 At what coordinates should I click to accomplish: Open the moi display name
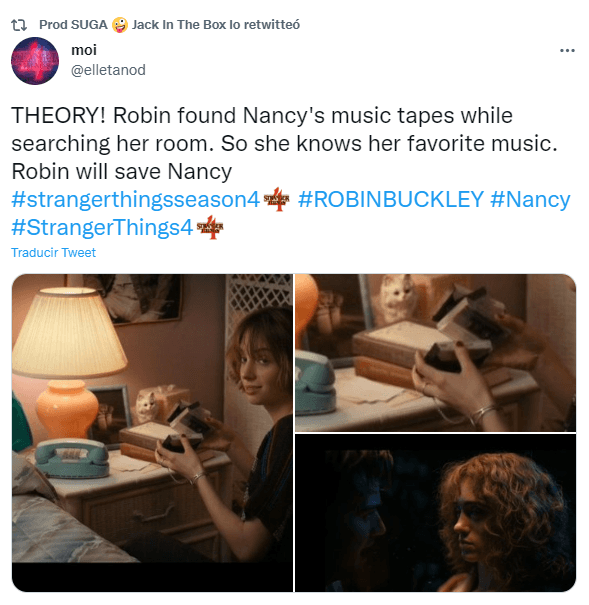(84, 50)
